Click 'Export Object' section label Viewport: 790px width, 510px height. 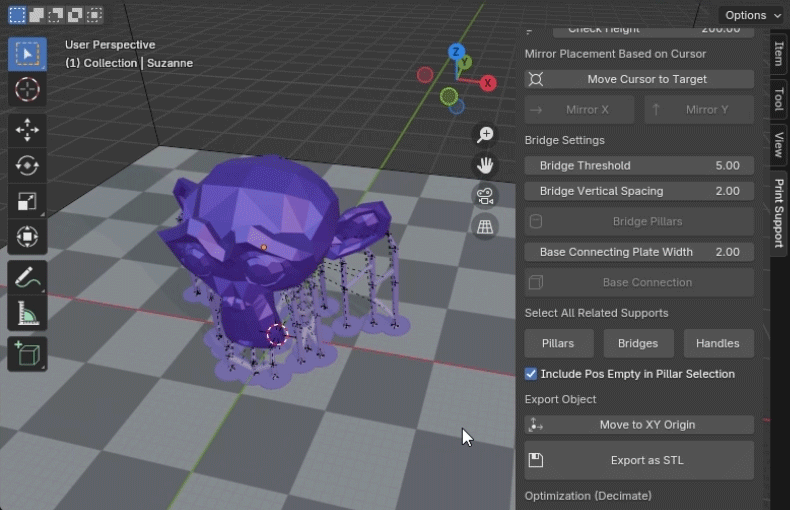(560, 399)
